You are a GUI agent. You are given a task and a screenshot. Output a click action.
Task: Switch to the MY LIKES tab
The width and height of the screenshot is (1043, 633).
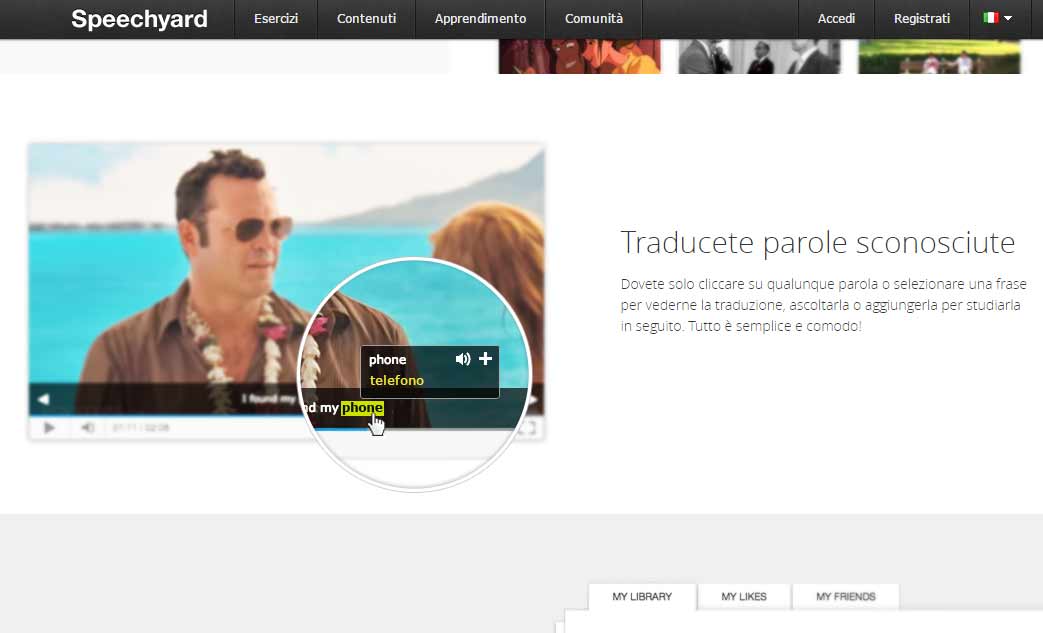[x=744, y=596]
